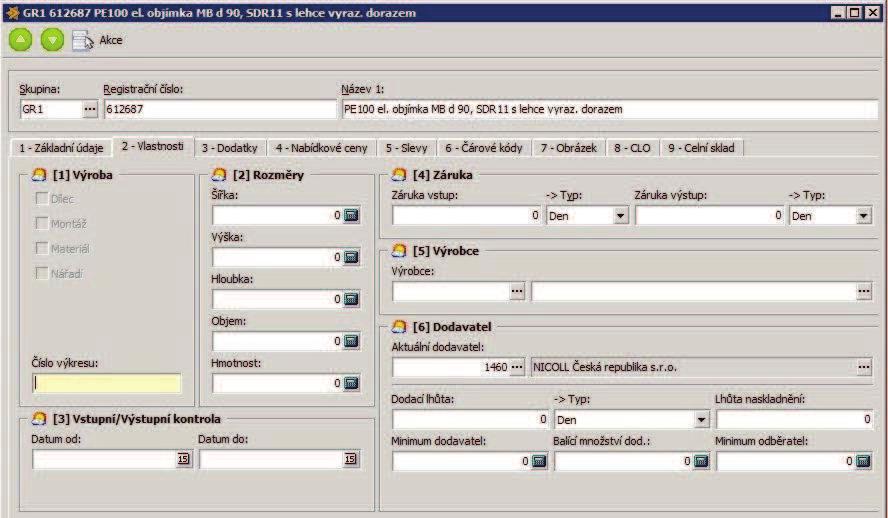The width and height of the screenshot is (888, 518).
Task: Show the 7 - Obrázek tab
Action: pos(569,148)
